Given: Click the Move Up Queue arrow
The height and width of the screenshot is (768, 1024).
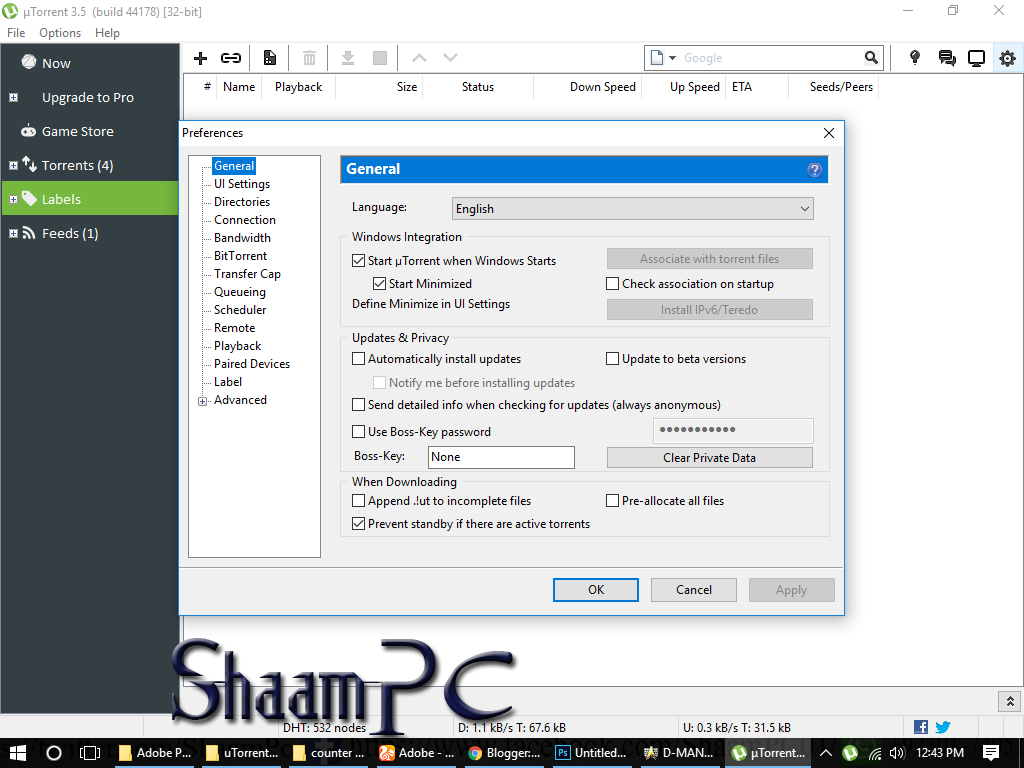Looking at the screenshot, I should click(419, 58).
